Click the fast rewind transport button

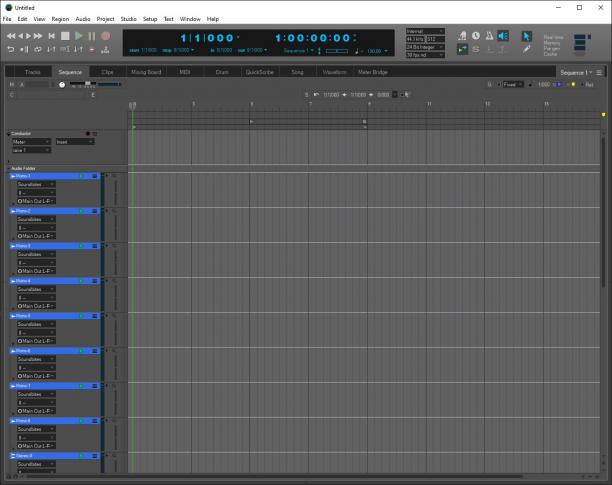pos(11,36)
